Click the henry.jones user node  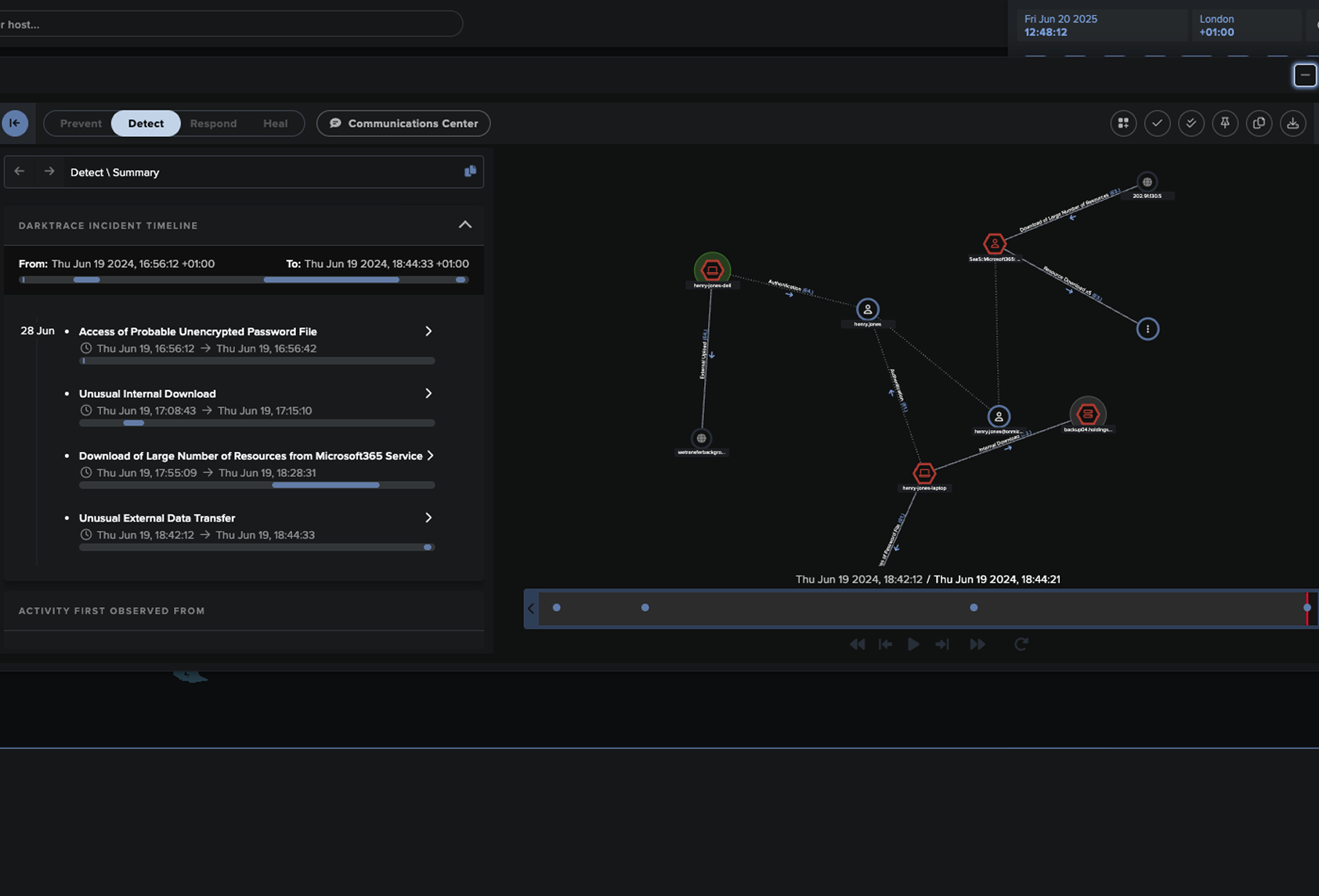tap(867, 309)
